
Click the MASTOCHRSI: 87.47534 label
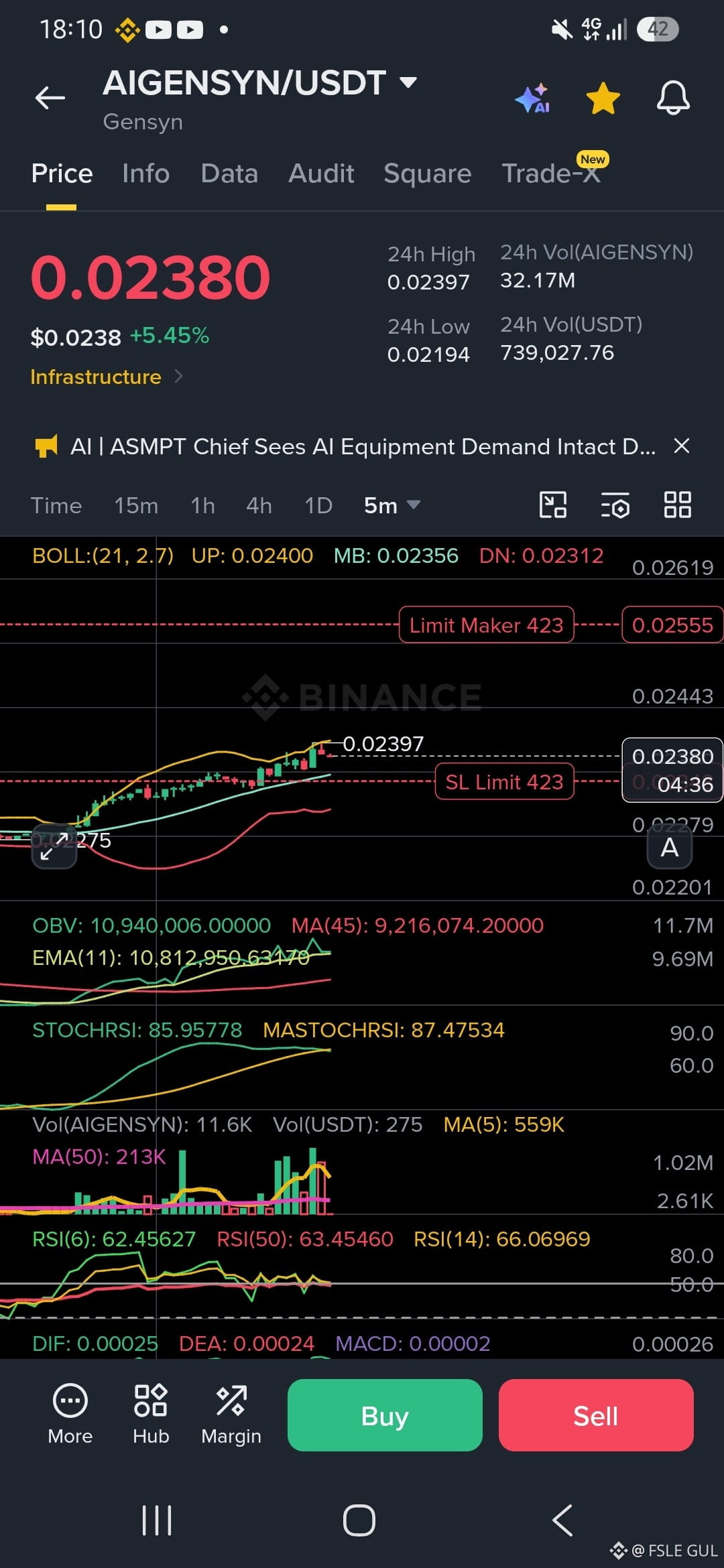[383, 1030]
